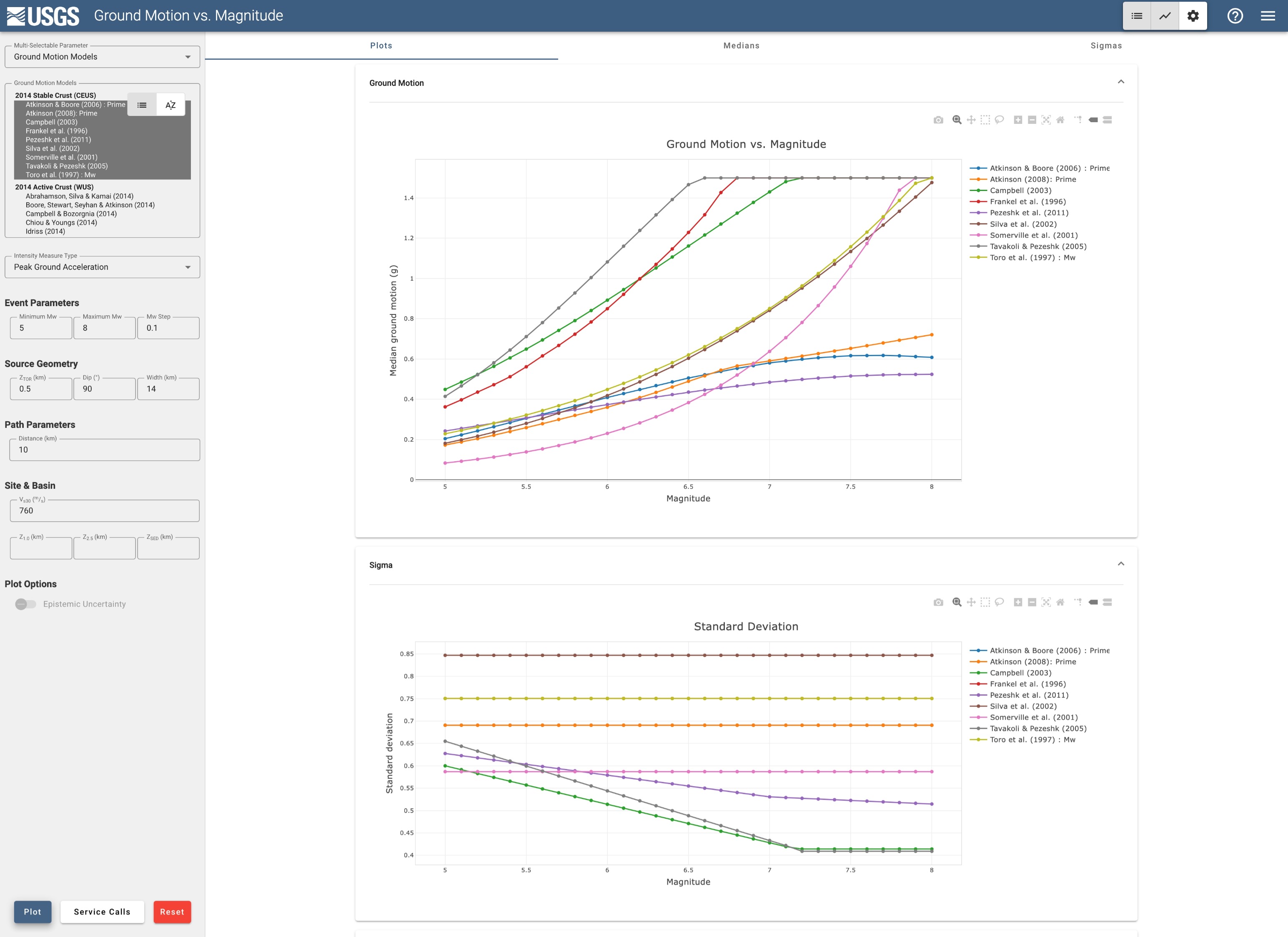Switch to the Medians tab
The width and height of the screenshot is (1288, 937).
[741, 45]
